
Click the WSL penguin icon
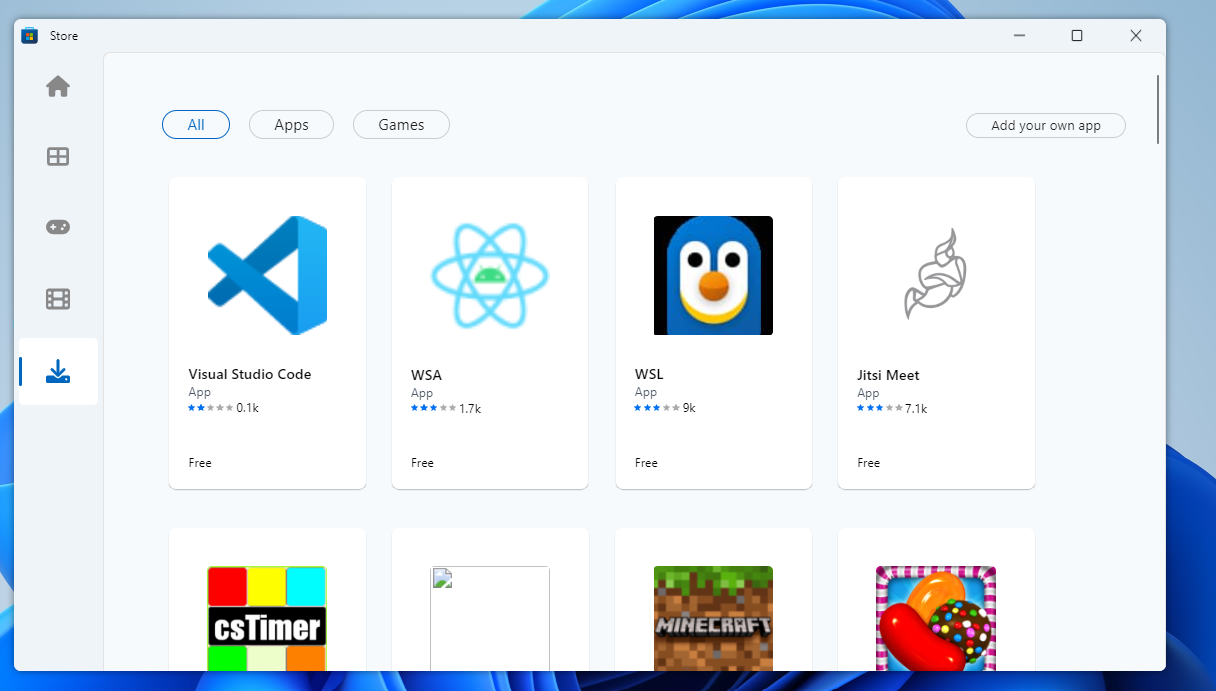pyautogui.click(x=713, y=275)
